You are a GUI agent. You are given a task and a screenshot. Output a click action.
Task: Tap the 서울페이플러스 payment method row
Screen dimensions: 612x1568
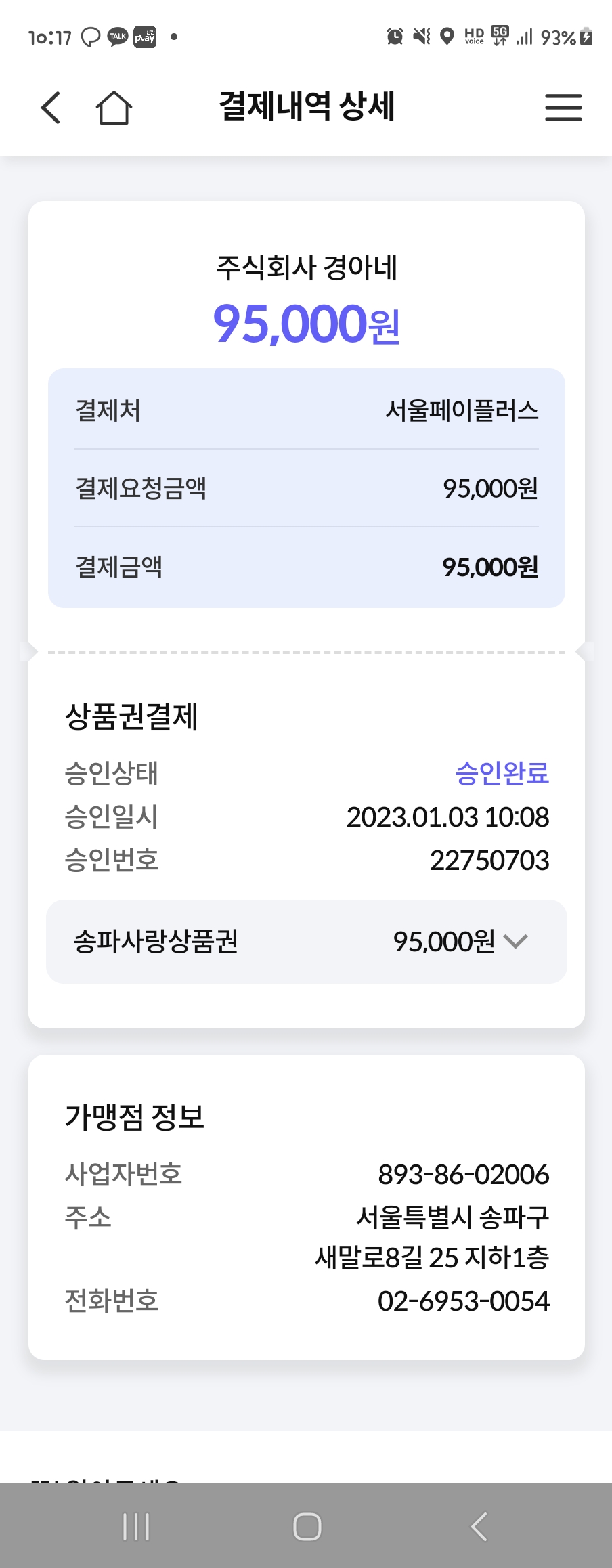click(x=306, y=410)
